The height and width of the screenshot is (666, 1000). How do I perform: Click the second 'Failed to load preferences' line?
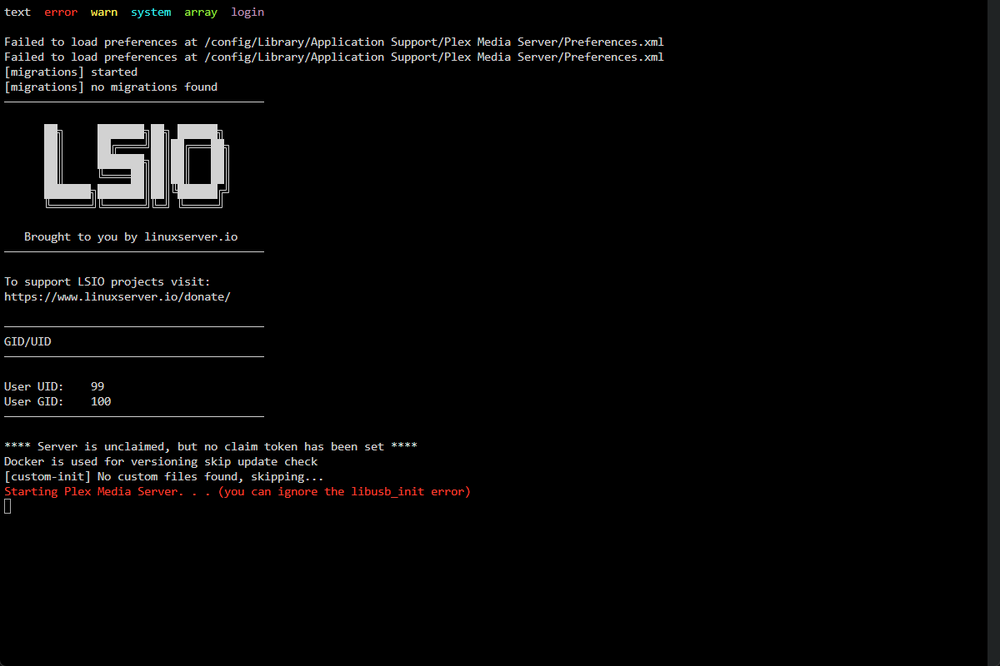[334, 57]
